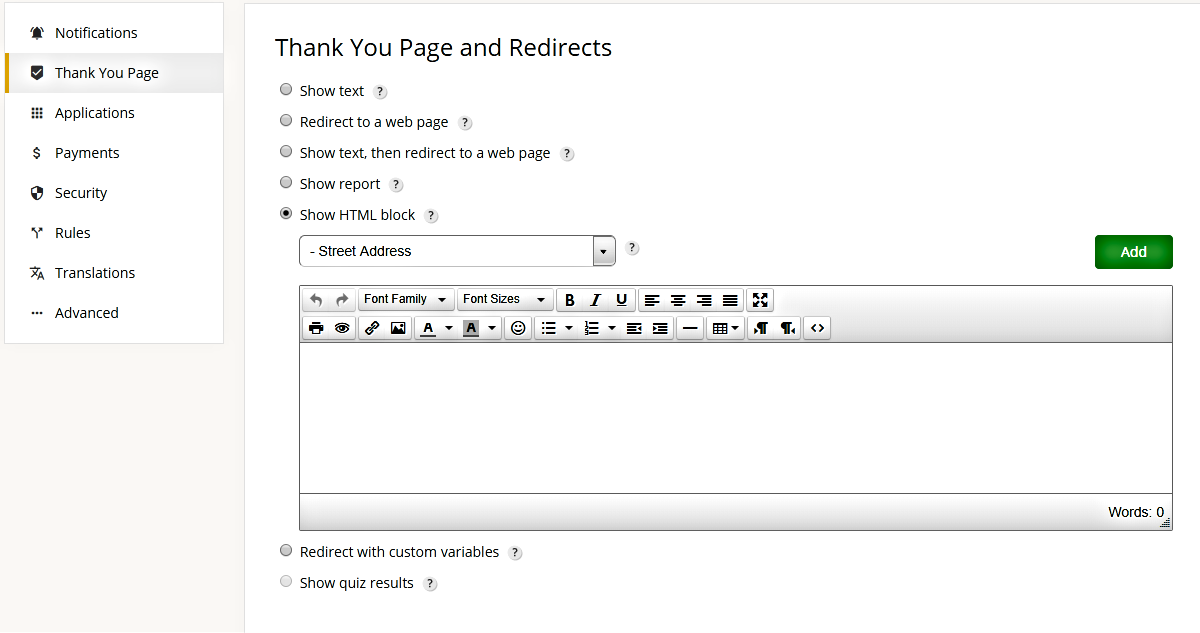Select Show quiz results
This screenshot has width=1200, height=633.
(286, 581)
